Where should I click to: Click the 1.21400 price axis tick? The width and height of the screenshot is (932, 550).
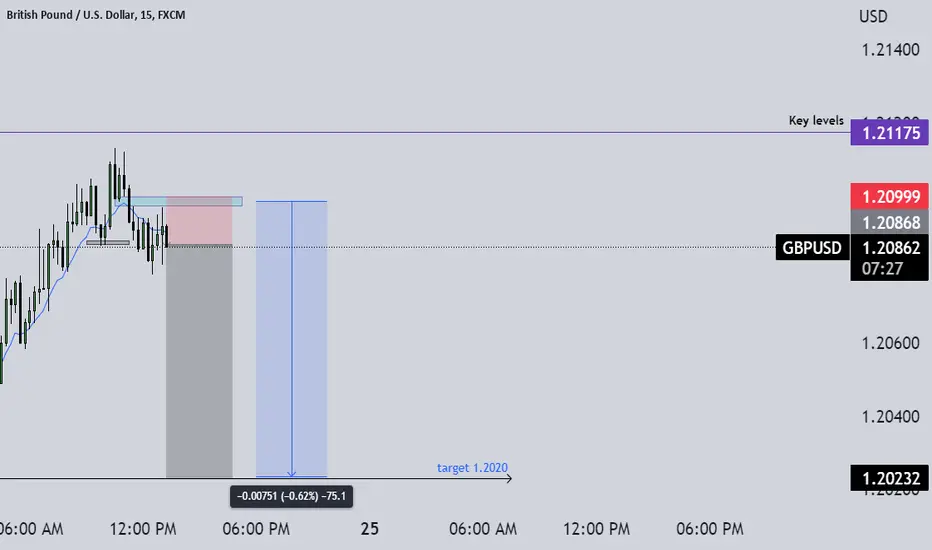point(890,50)
